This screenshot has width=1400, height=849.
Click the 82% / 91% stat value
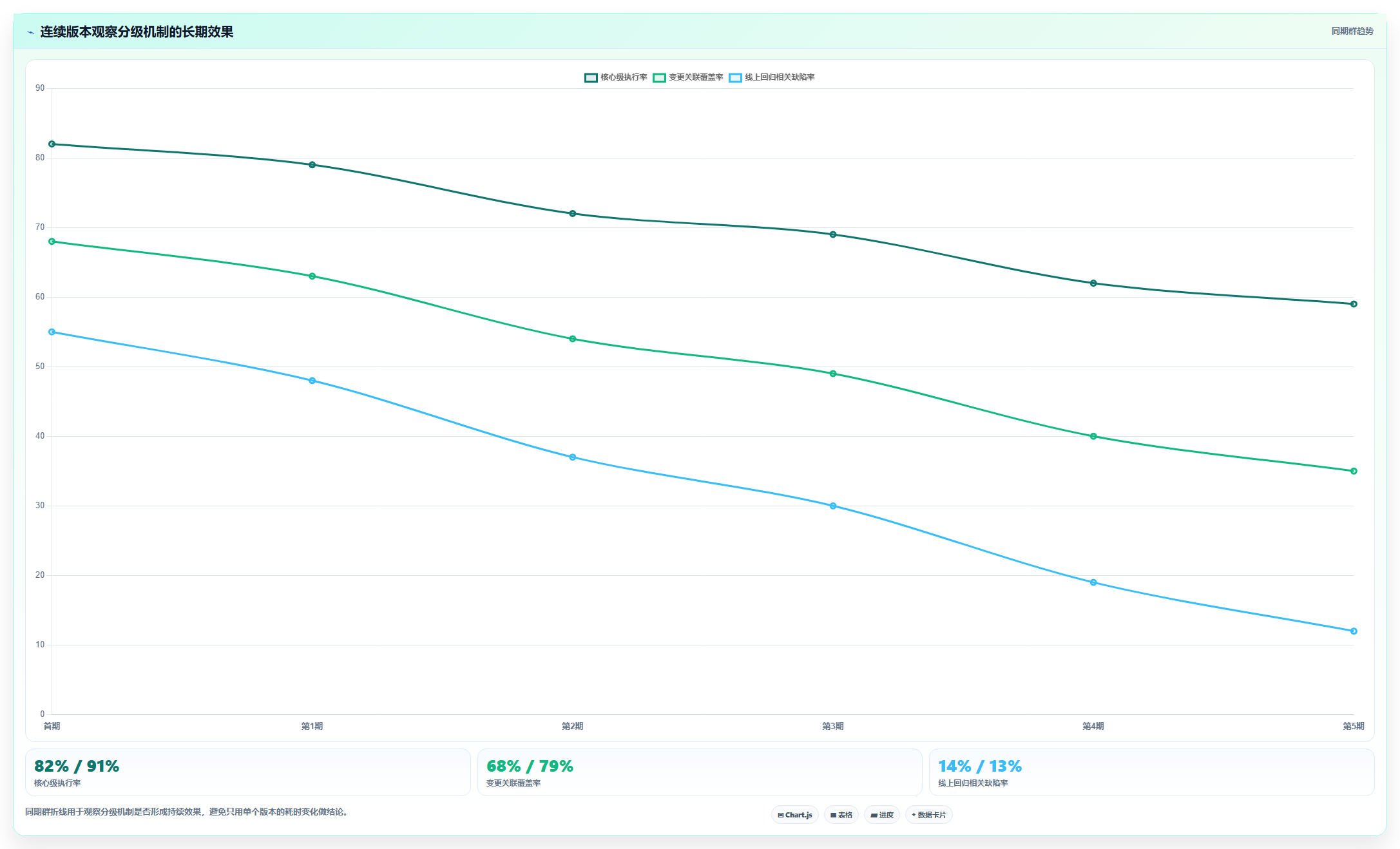pyautogui.click(x=77, y=766)
